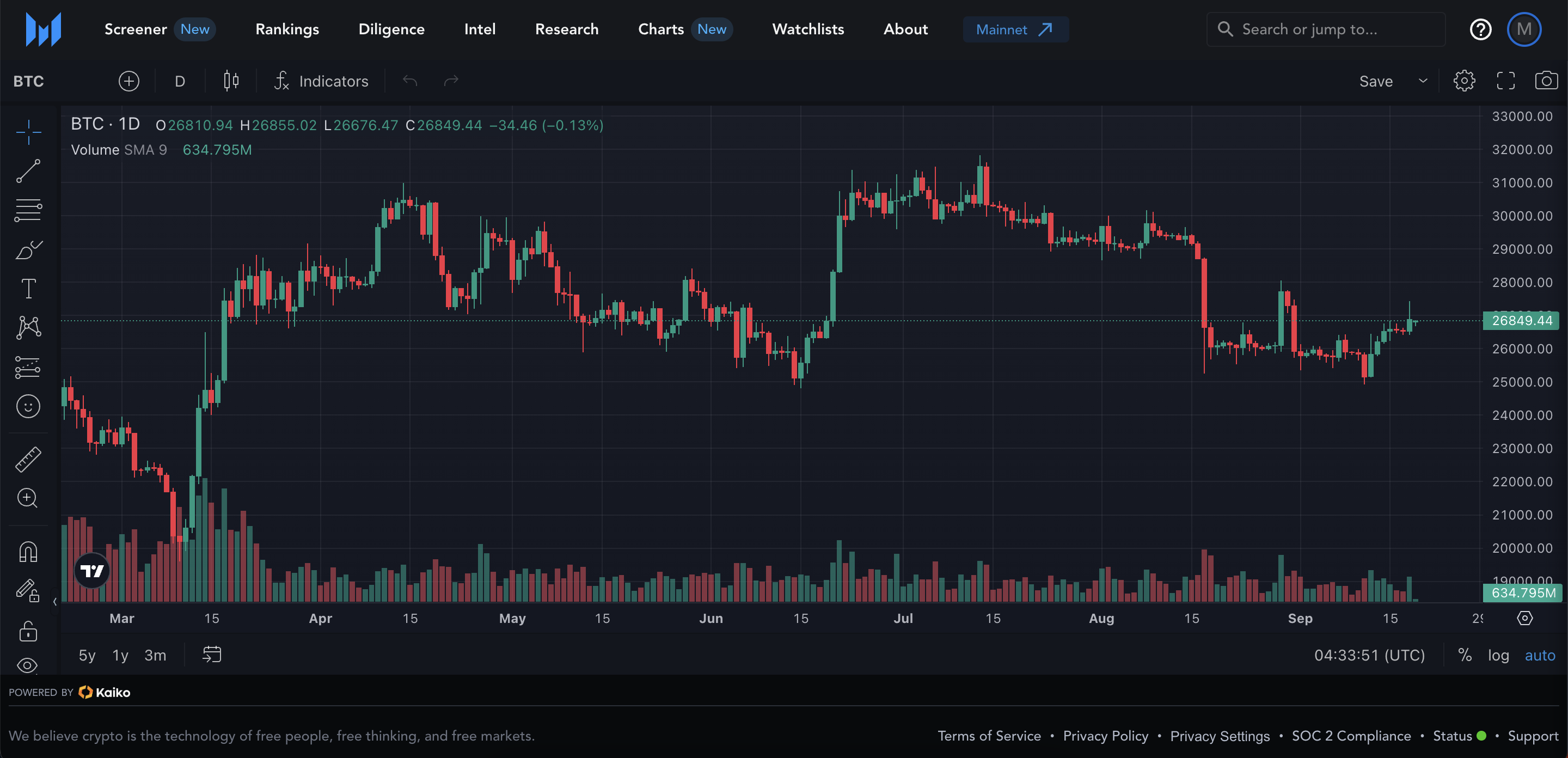Set chart range to 1y

[x=120, y=655]
